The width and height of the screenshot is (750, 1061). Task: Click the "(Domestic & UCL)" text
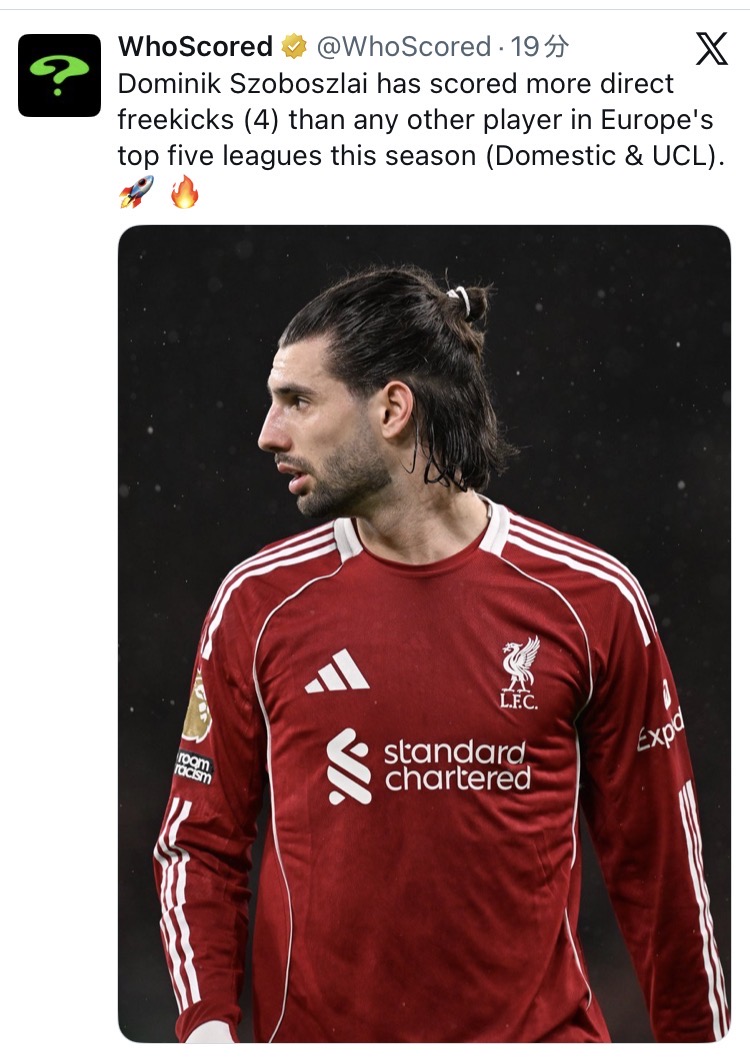(605, 156)
